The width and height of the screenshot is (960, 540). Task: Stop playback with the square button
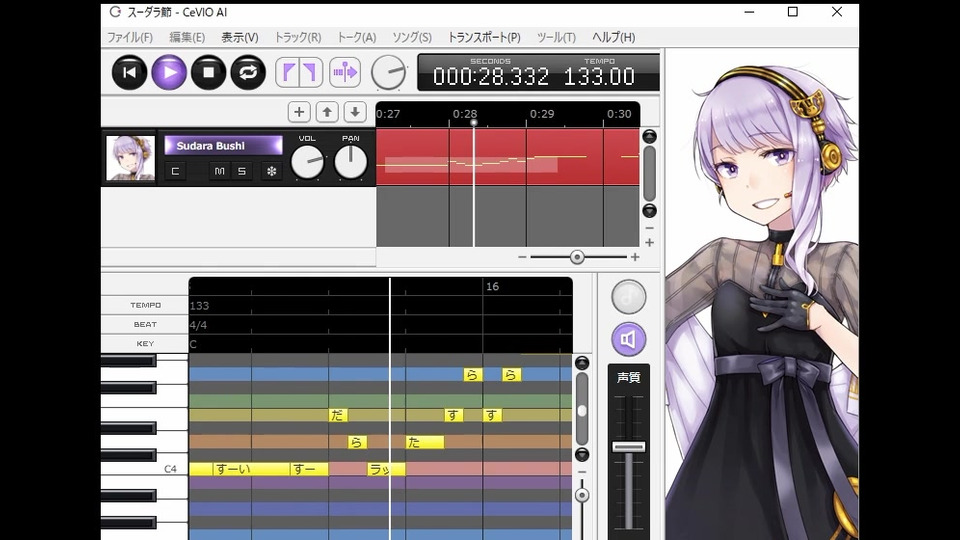[208, 72]
